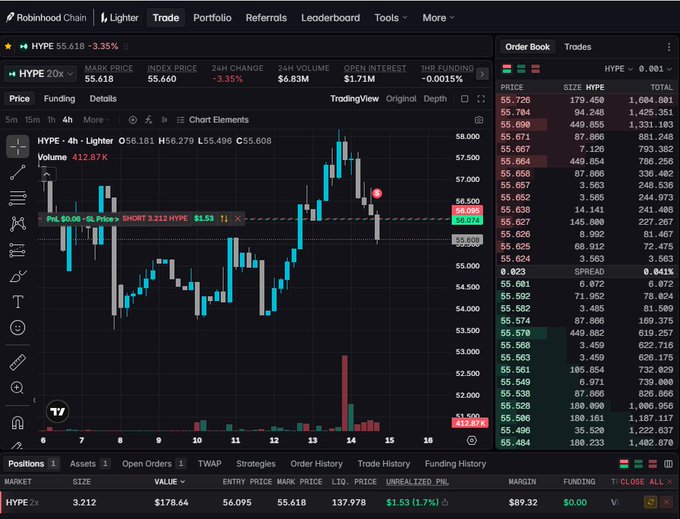Toggle the magnet snap mode
This screenshot has height=519, width=680.
point(18,422)
